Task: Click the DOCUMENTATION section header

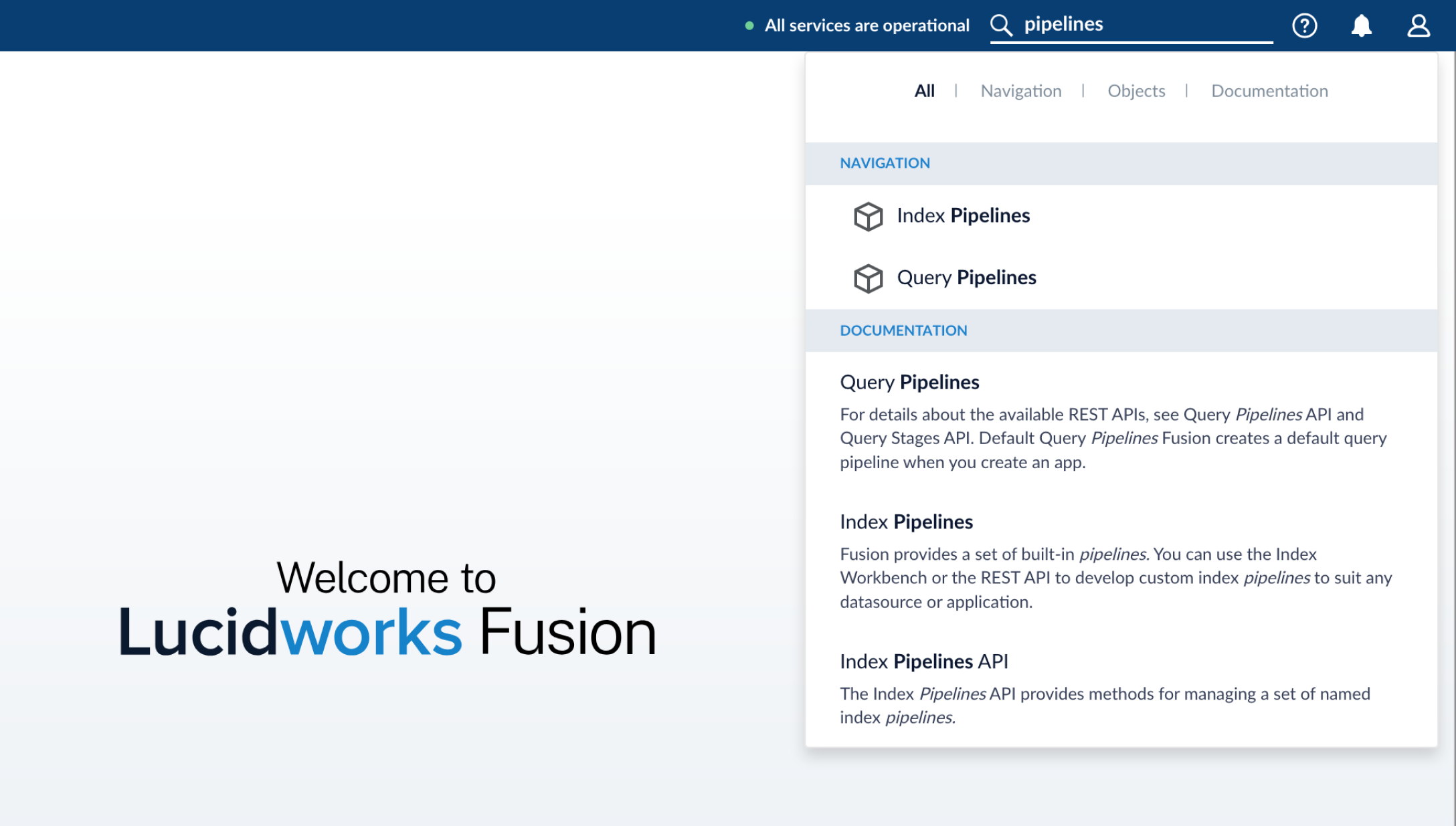Action: coord(1121,330)
